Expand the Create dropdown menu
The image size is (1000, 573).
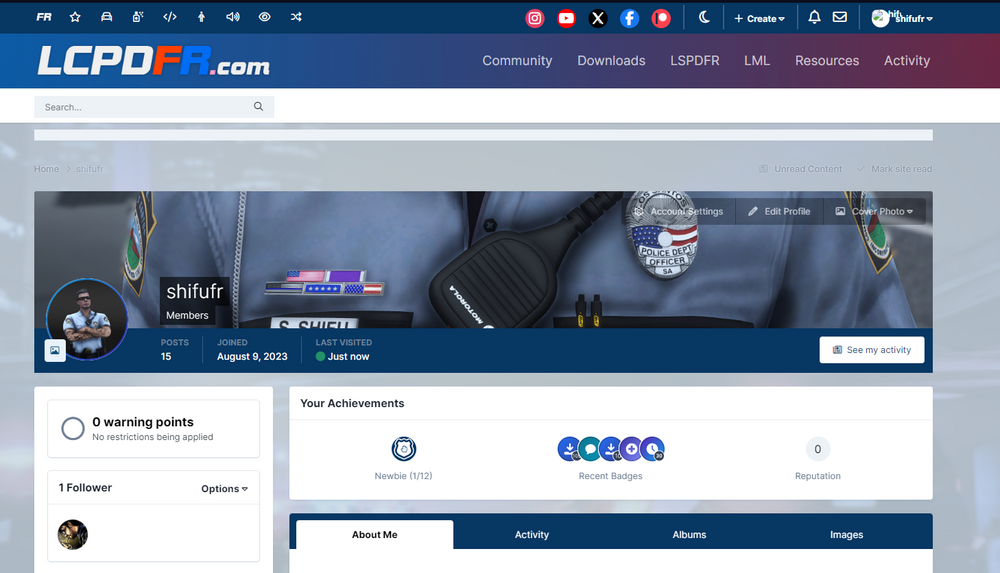[x=760, y=19]
